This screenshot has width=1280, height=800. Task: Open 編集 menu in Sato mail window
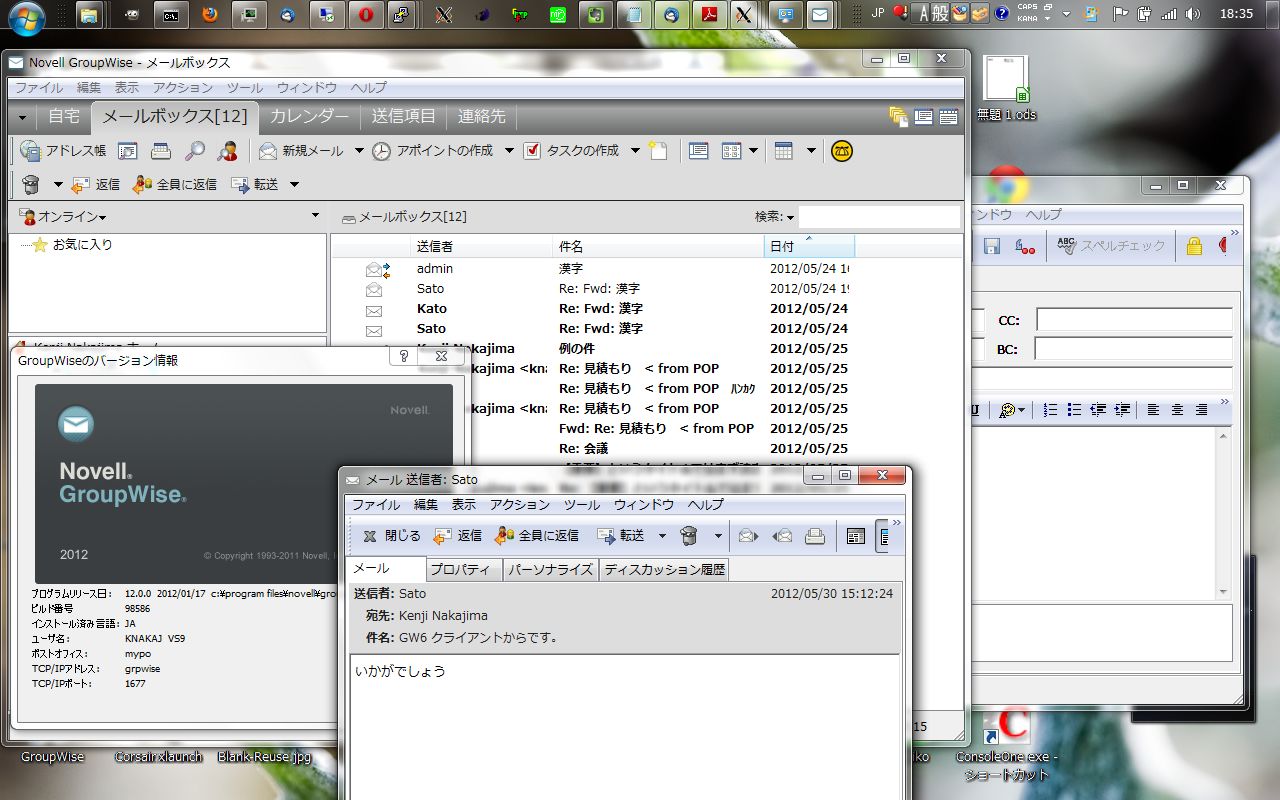click(426, 505)
